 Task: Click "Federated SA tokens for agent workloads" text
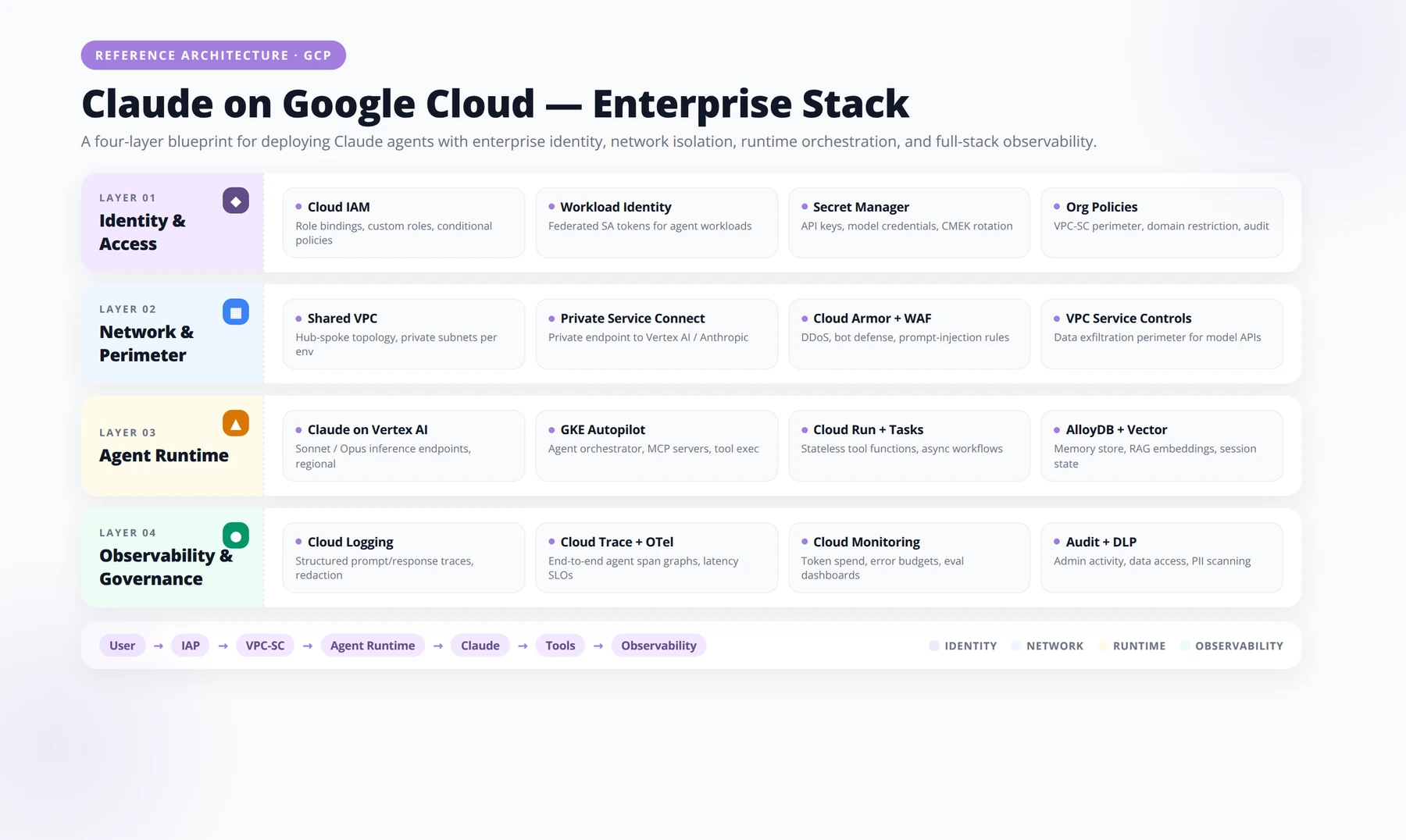click(x=650, y=226)
